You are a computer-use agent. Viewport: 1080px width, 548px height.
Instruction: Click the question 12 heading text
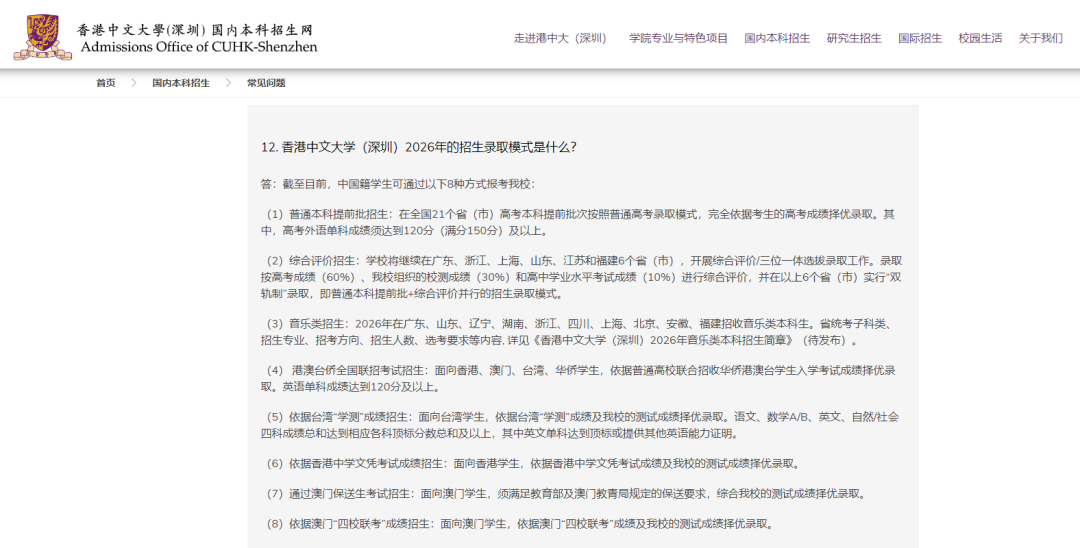pos(419,147)
